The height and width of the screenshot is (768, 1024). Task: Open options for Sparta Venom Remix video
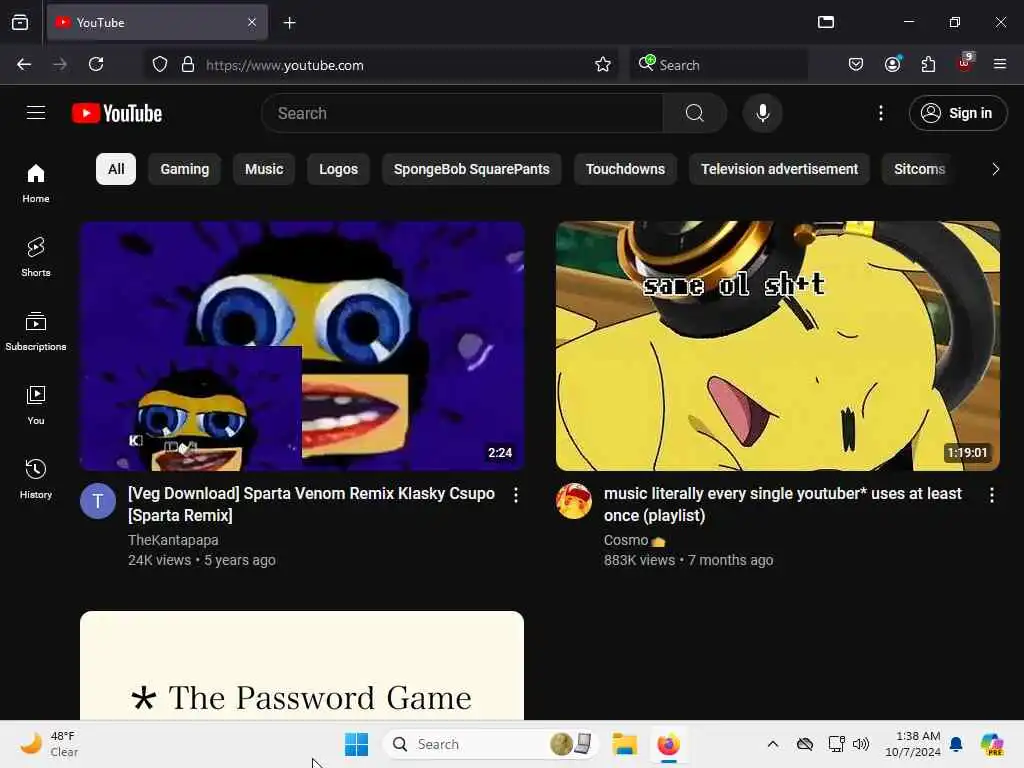click(x=515, y=495)
